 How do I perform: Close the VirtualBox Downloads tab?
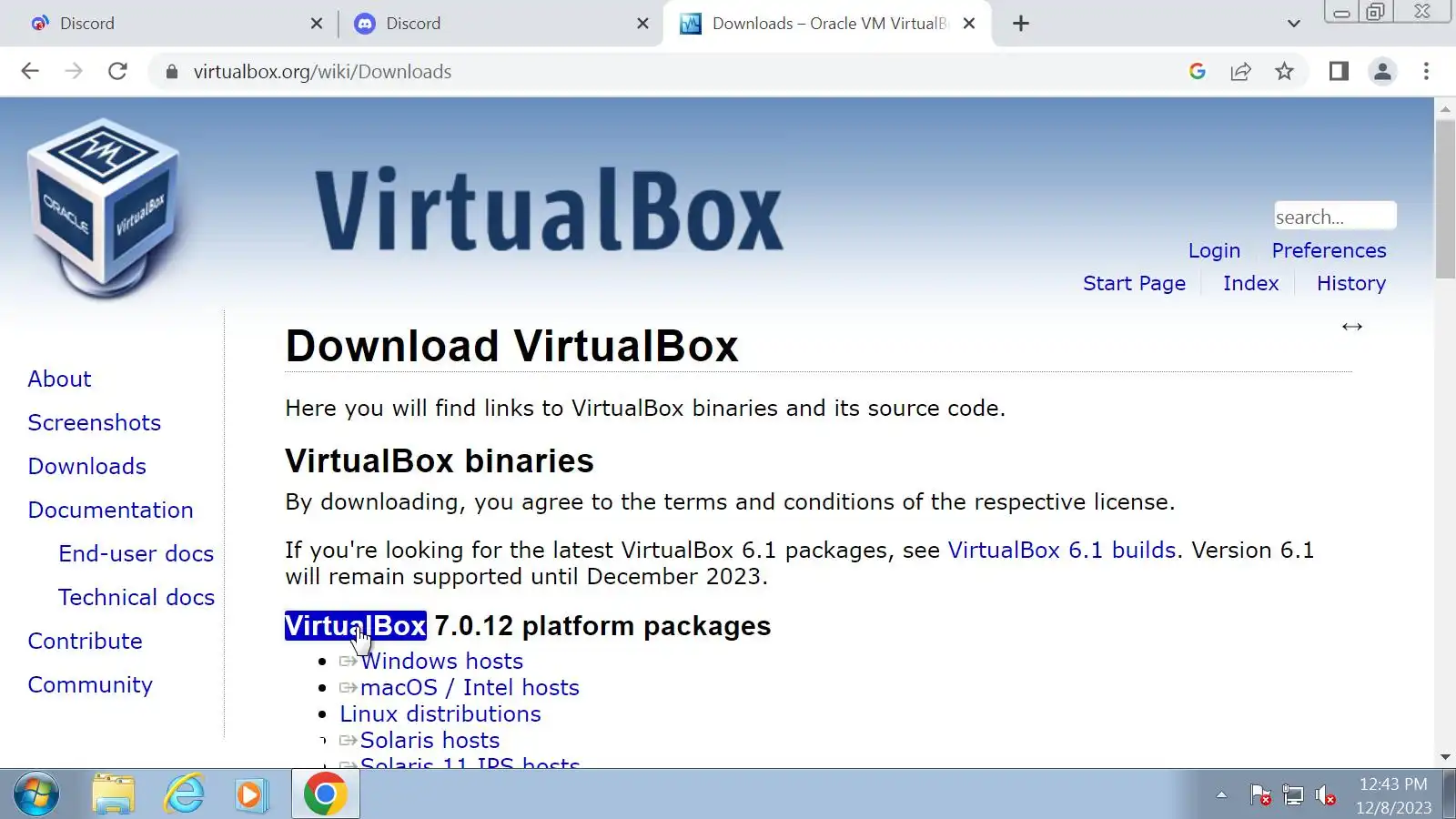969,24
